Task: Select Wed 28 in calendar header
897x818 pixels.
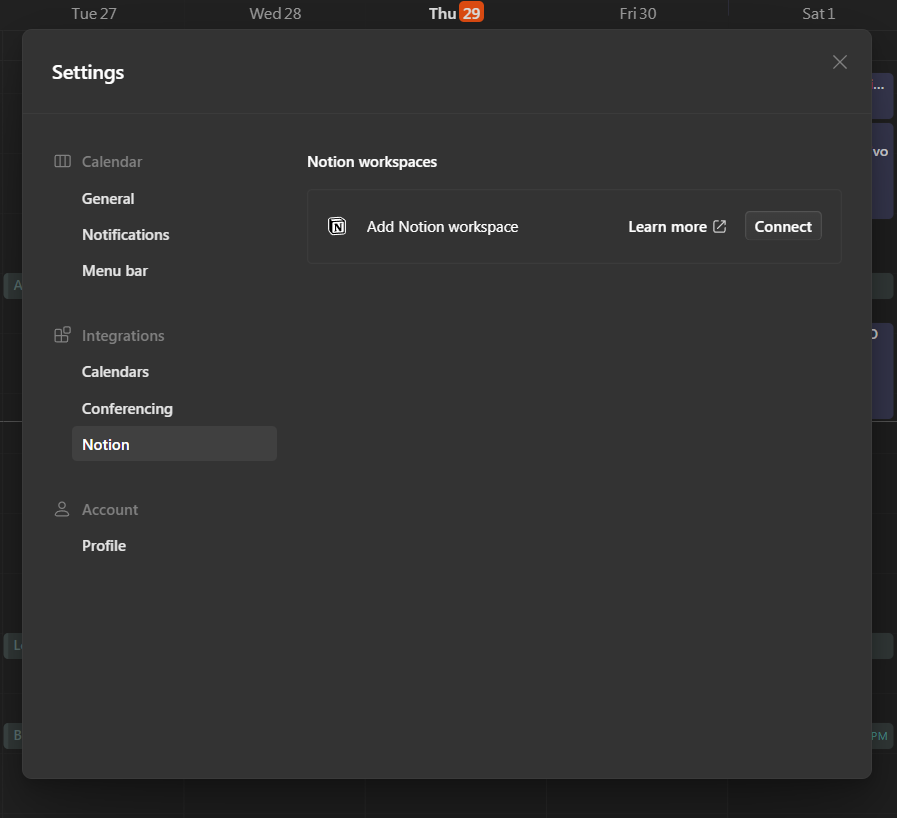Action: (x=275, y=14)
